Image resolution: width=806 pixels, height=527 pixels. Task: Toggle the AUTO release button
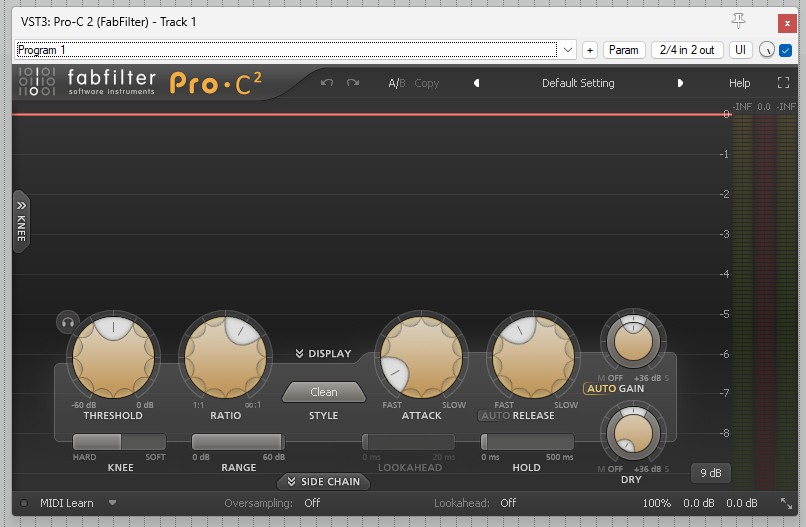tap(496, 415)
